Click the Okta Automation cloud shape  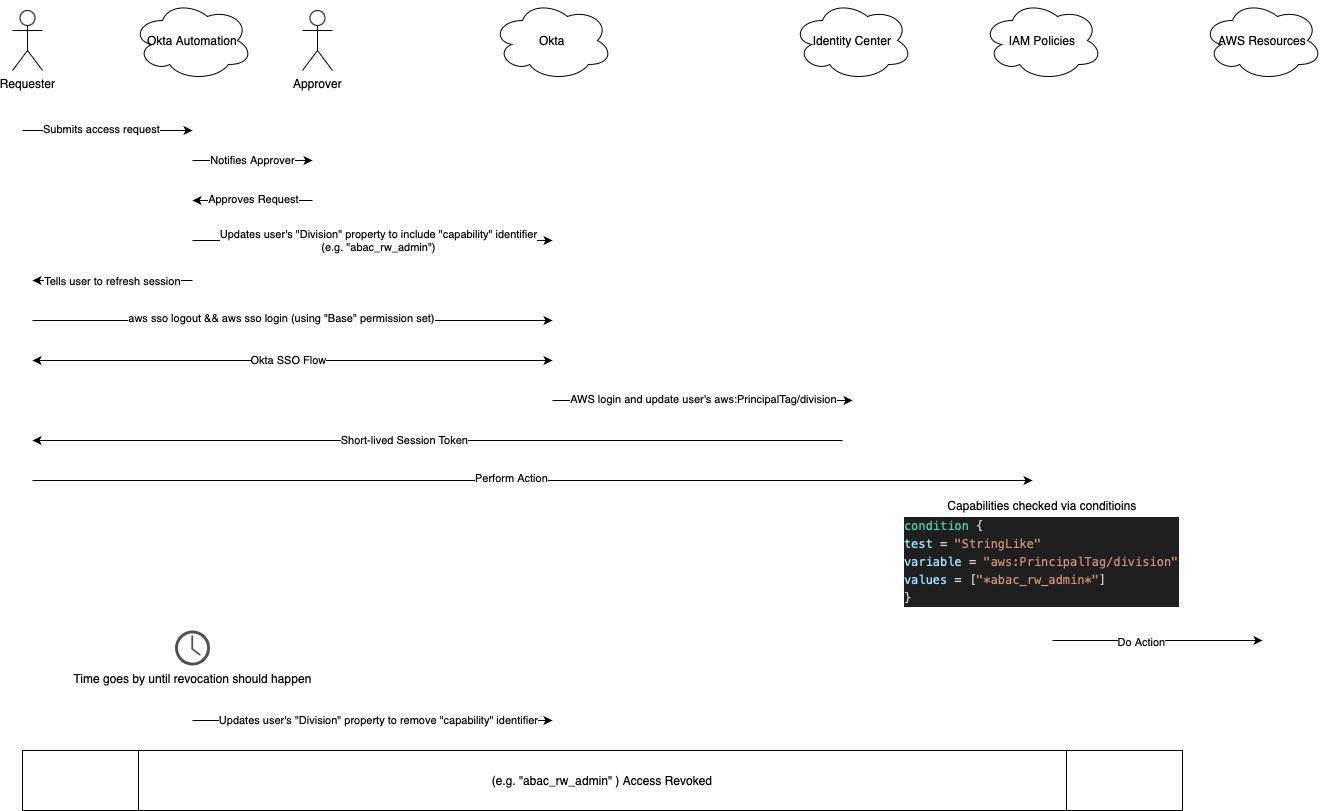tap(193, 41)
